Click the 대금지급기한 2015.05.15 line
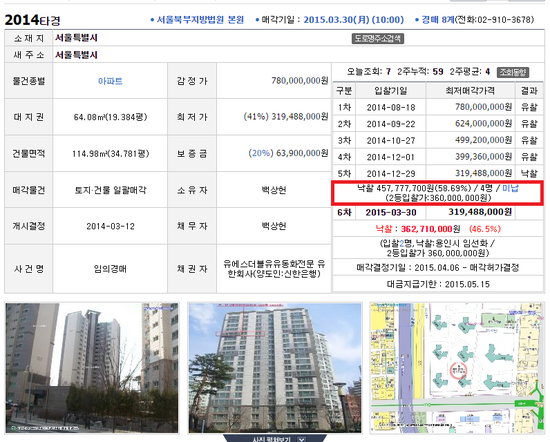550x442 pixels. (x=438, y=284)
